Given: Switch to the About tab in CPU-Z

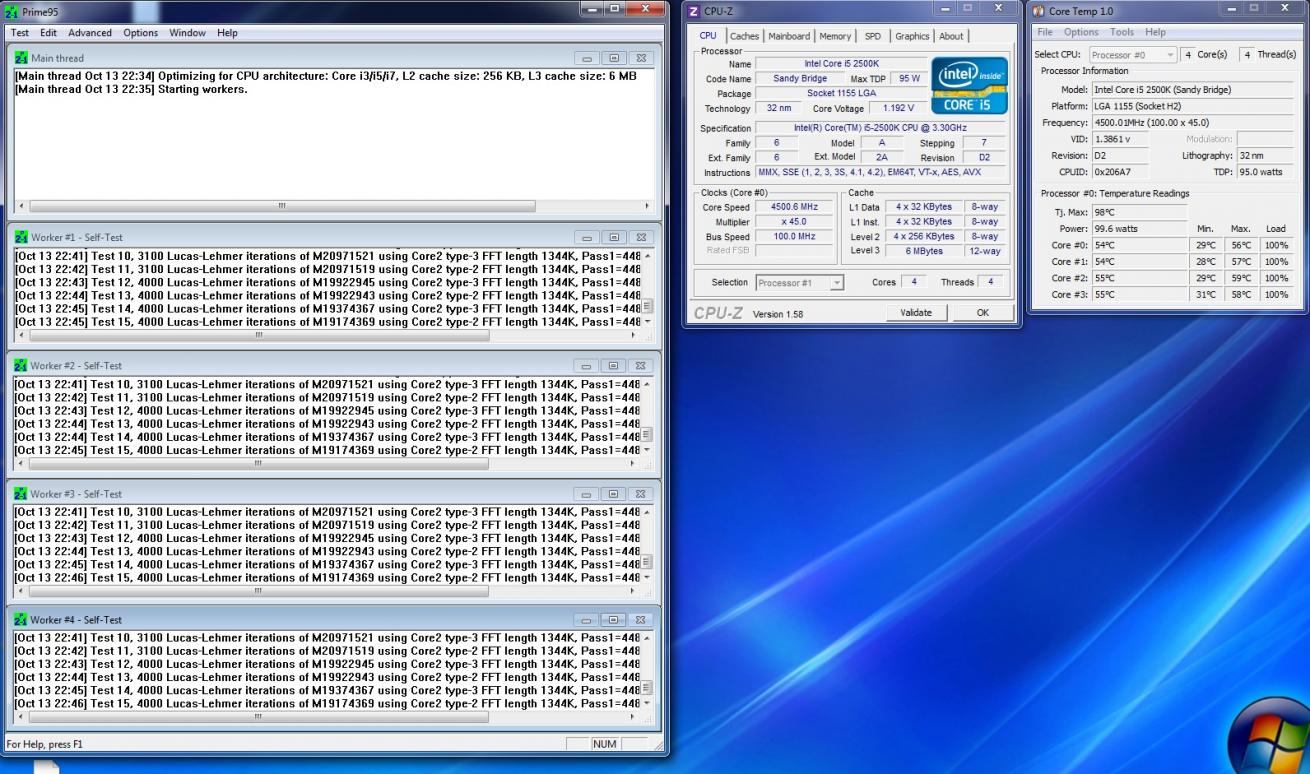Looking at the screenshot, I should point(951,36).
